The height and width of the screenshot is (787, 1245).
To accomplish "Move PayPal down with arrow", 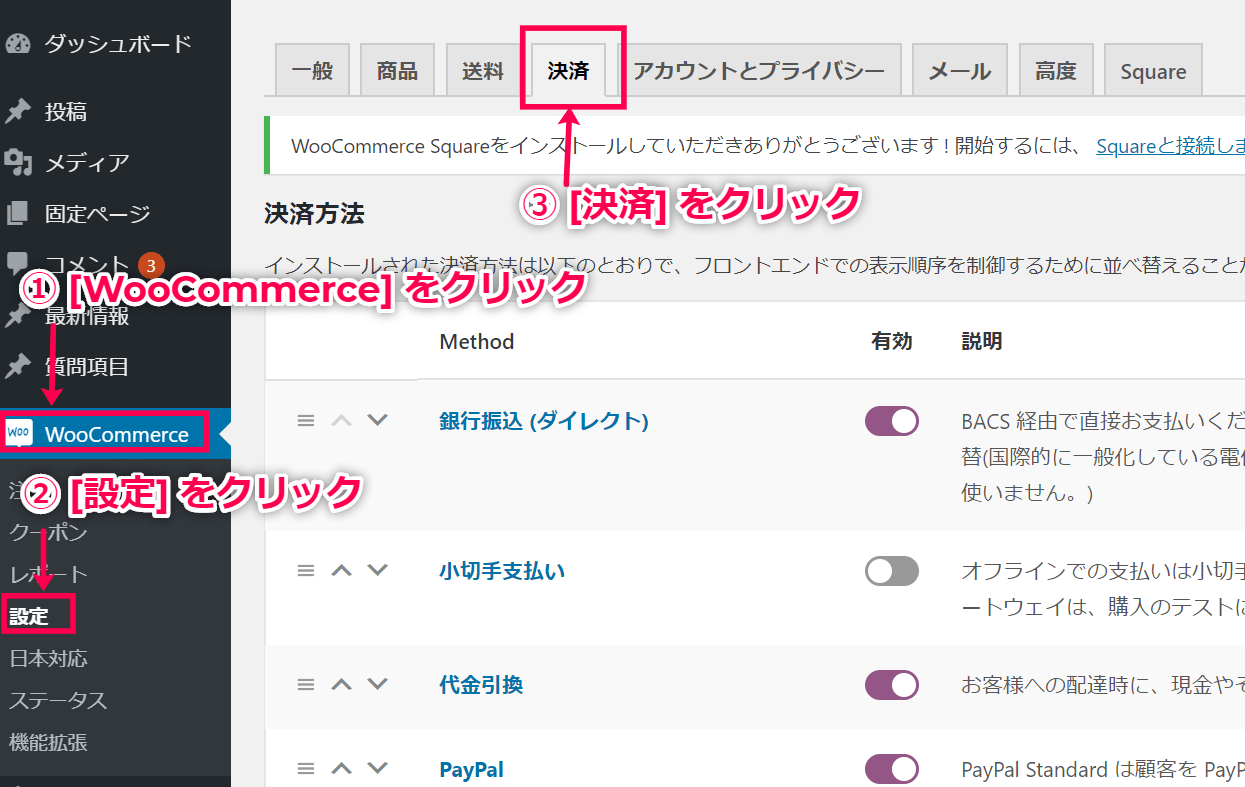I will [377, 769].
